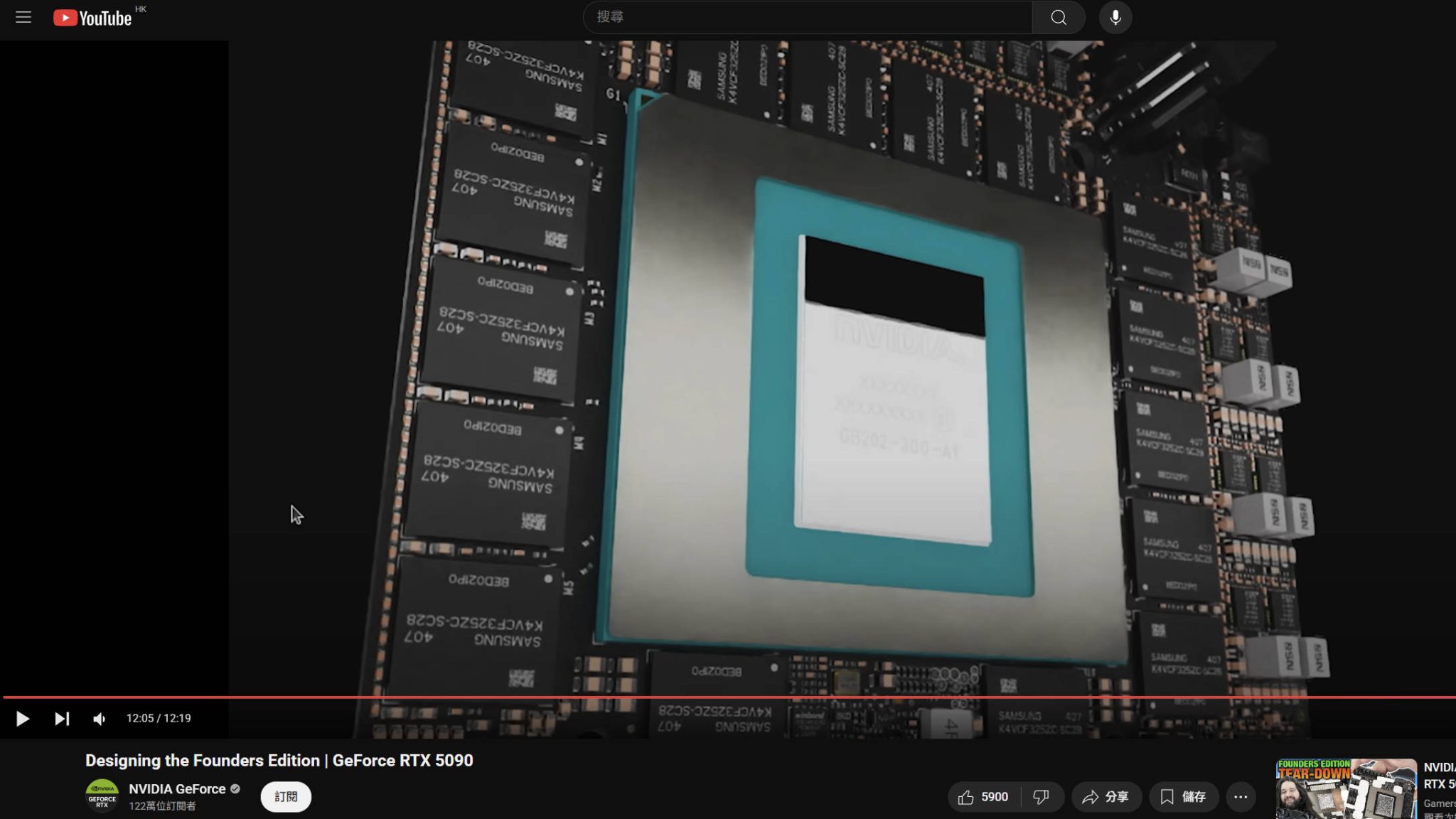Open more actions three-dot menu
The height and width of the screenshot is (819, 1456).
tap(1241, 797)
